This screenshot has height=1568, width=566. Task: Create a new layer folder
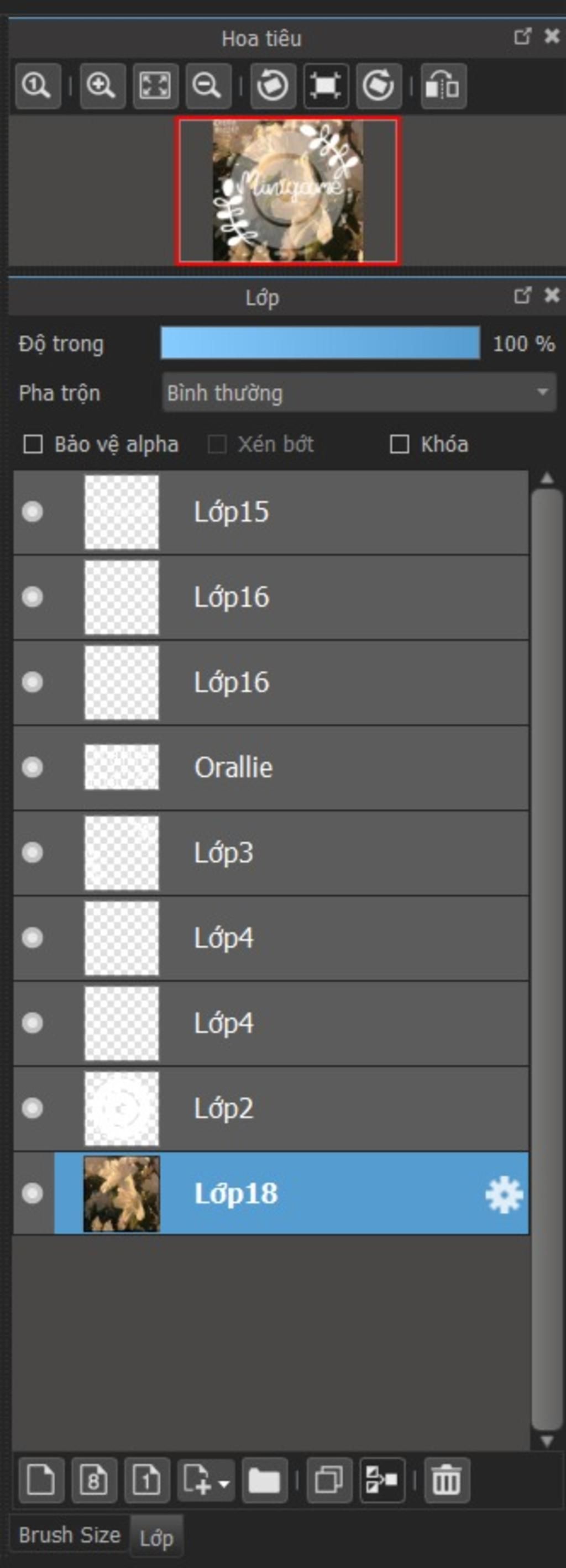point(264,1479)
